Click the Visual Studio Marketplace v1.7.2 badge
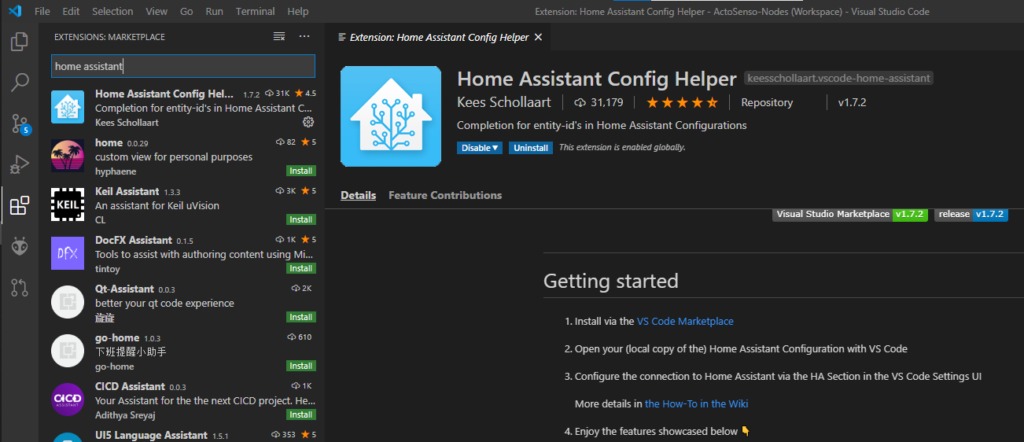The height and width of the screenshot is (442, 1024). point(850,214)
